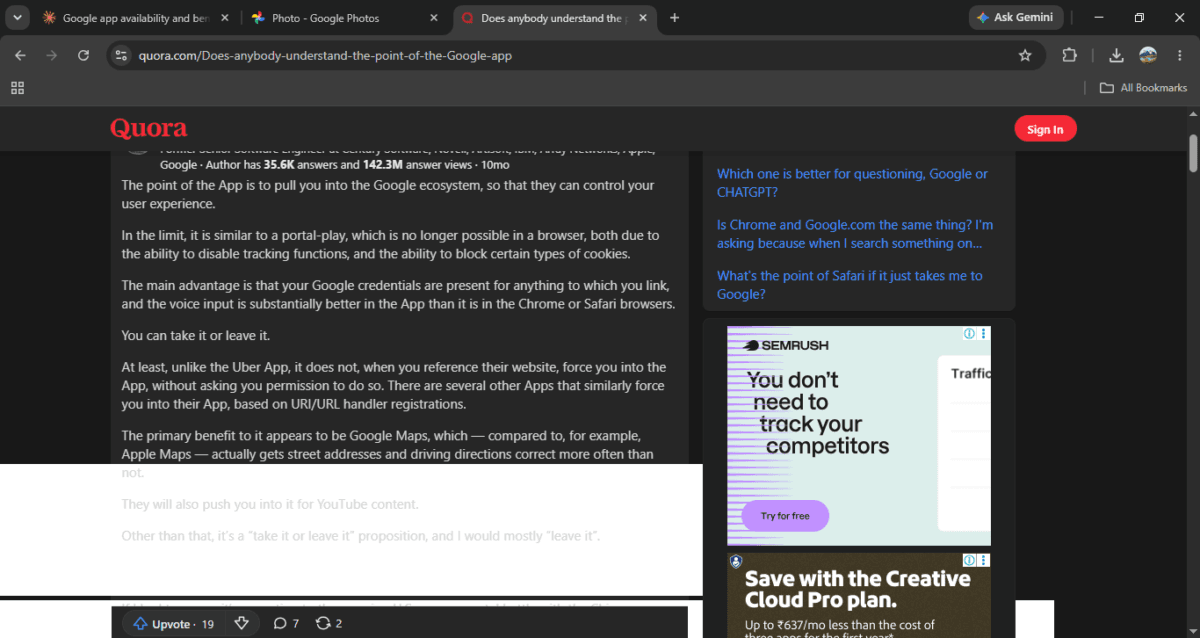Click Creative Cloud ad info icon
The width and height of the screenshot is (1200, 638).
pyautogui.click(x=968, y=561)
